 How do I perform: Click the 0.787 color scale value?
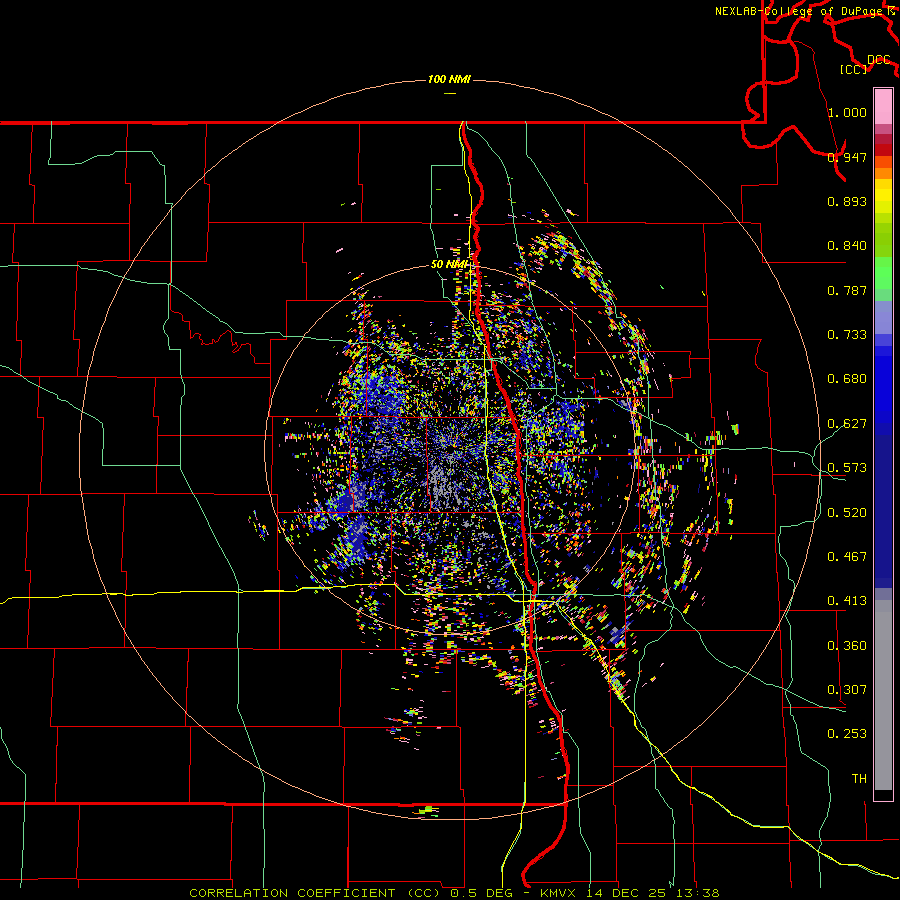click(x=847, y=290)
